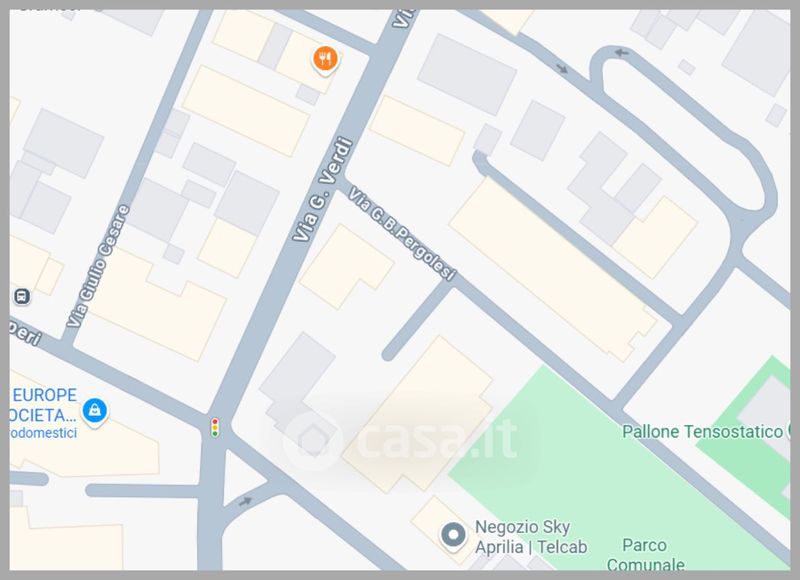Click the bus stop icon
This screenshot has height=580, width=800.
pyautogui.click(x=21, y=296)
